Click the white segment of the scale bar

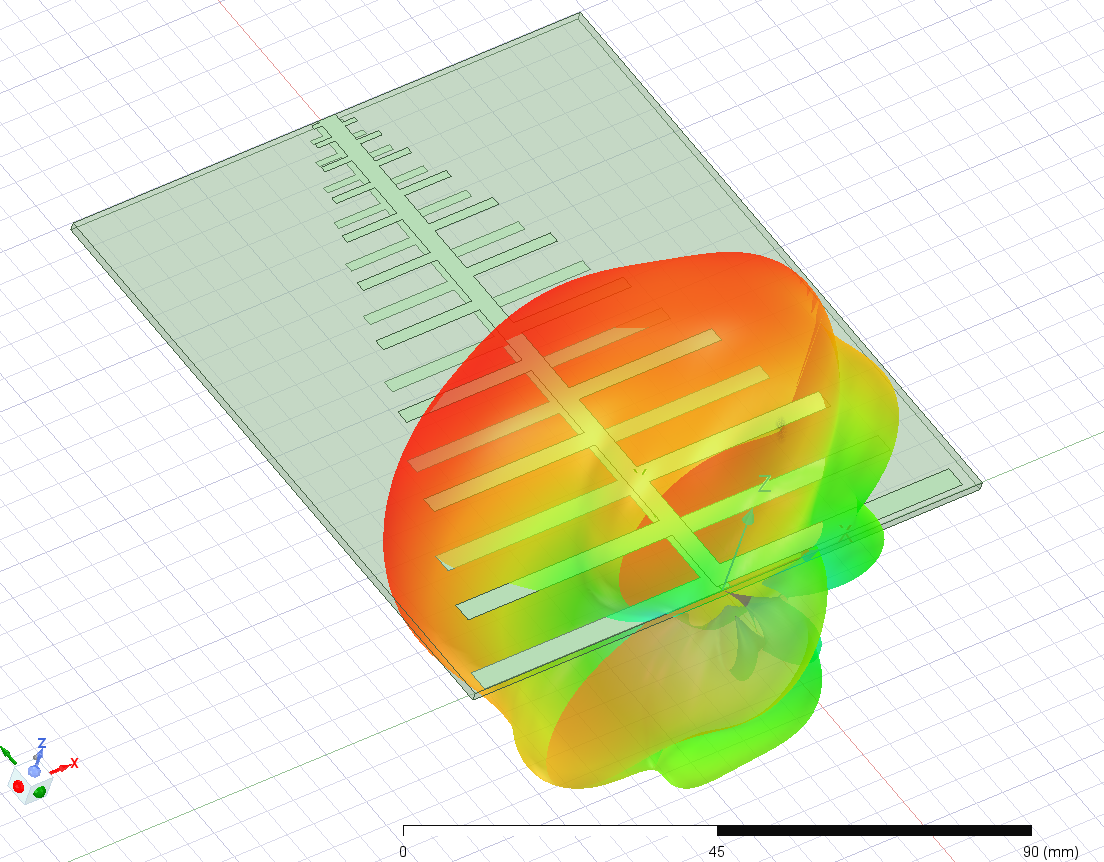coord(560,830)
